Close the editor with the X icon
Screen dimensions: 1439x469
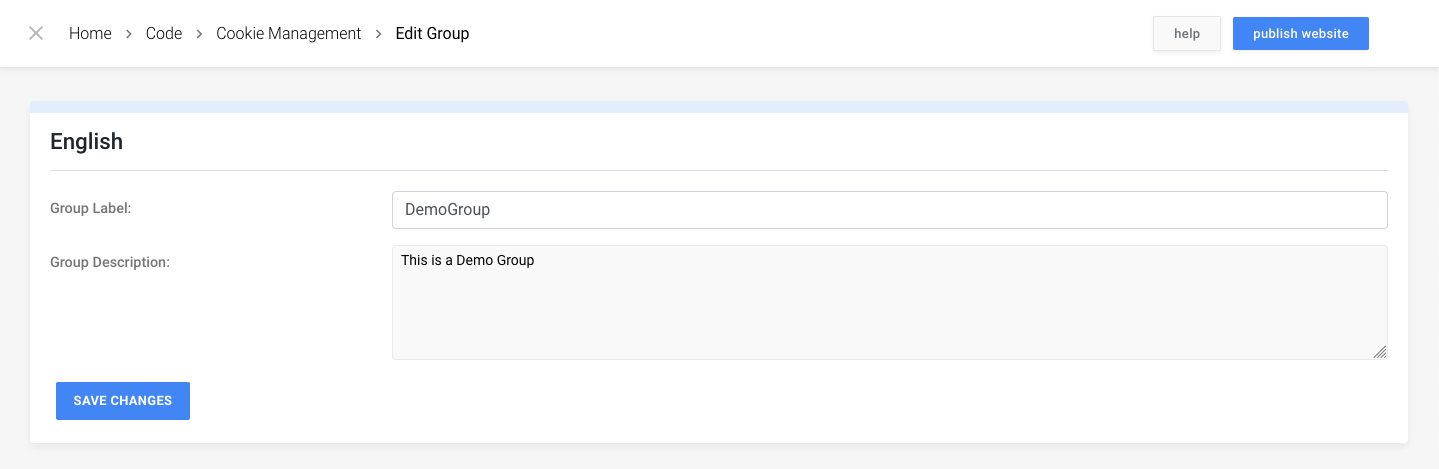click(36, 33)
